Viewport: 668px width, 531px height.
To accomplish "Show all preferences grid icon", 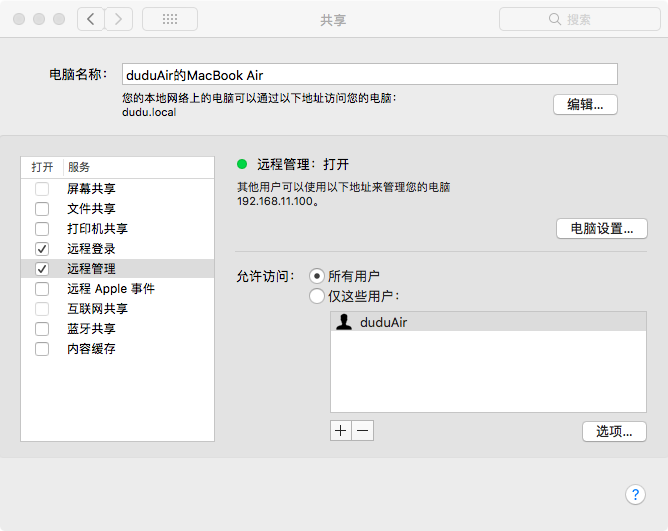I will tap(170, 19).
